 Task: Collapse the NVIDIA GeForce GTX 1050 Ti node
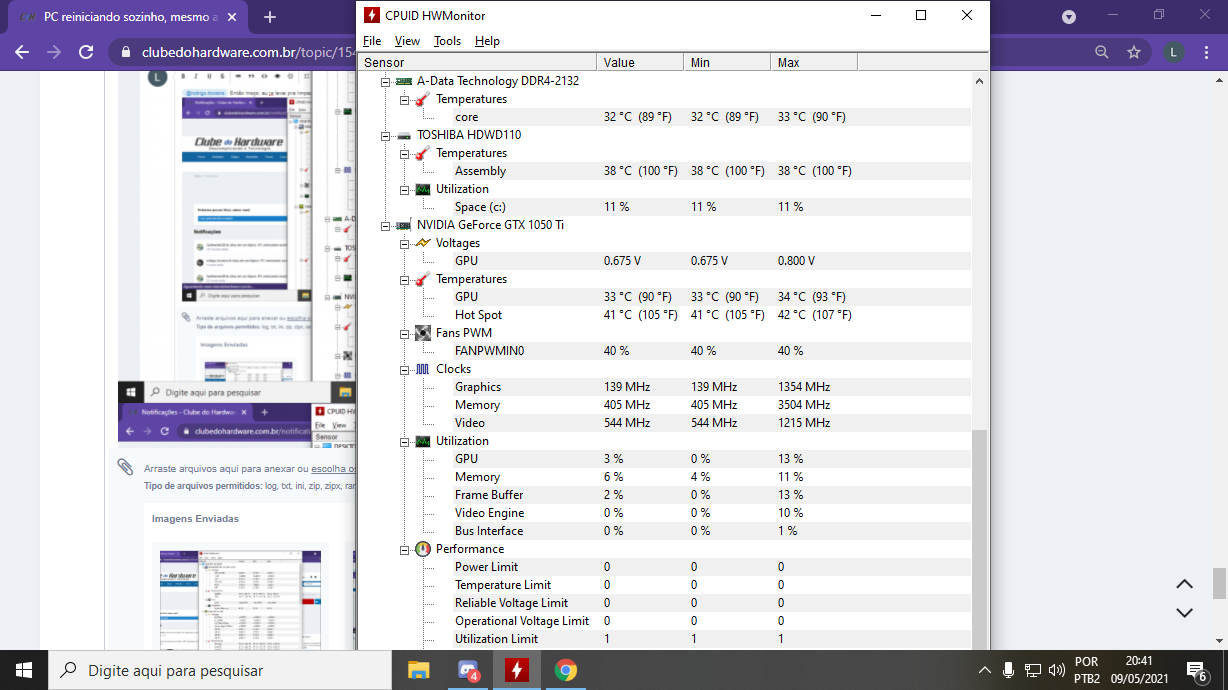[386, 225]
